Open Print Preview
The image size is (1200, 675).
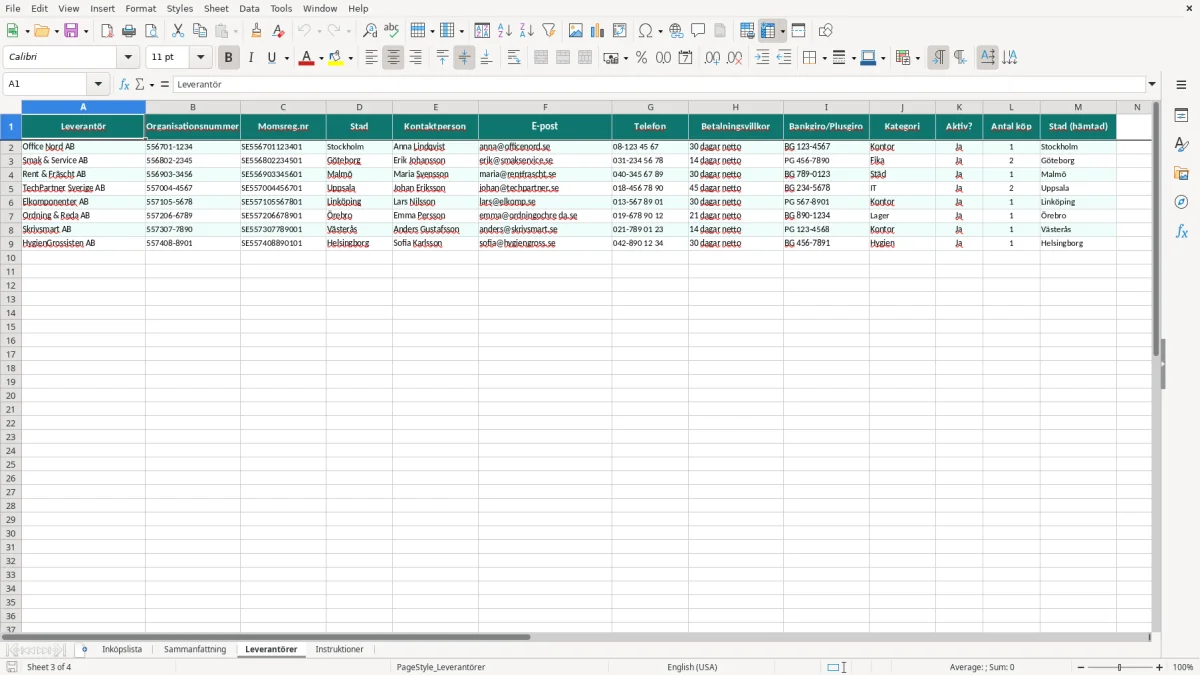coord(151,31)
